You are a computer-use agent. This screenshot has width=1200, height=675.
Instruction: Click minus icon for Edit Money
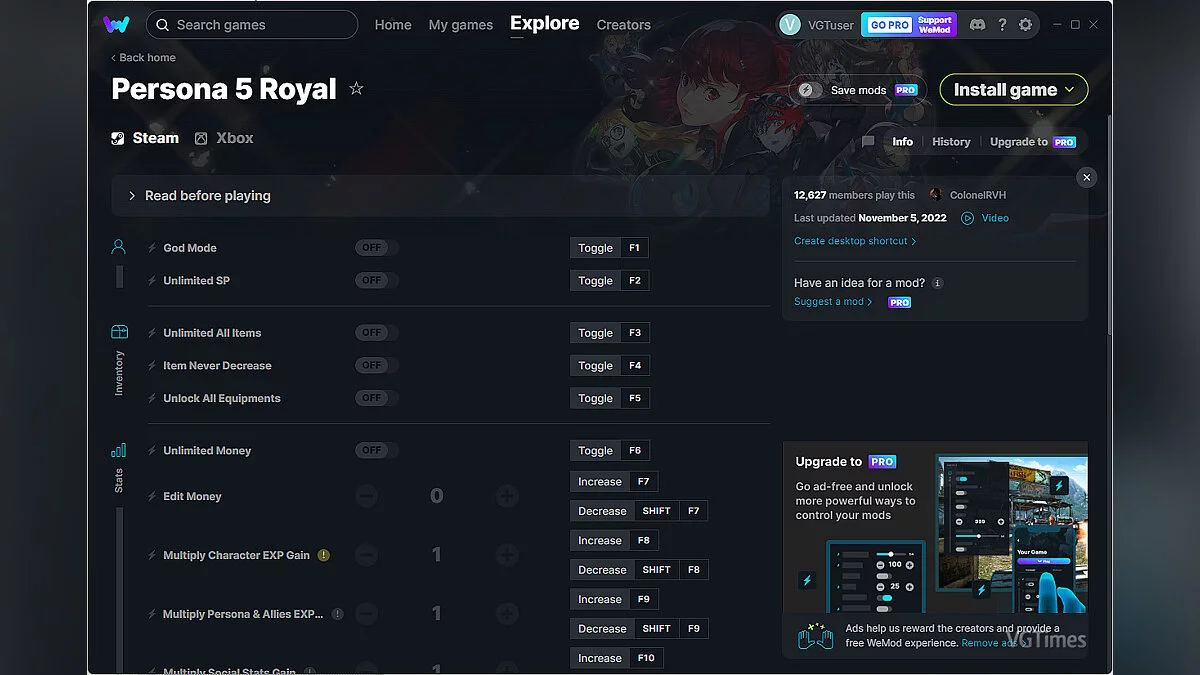(x=366, y=496)
